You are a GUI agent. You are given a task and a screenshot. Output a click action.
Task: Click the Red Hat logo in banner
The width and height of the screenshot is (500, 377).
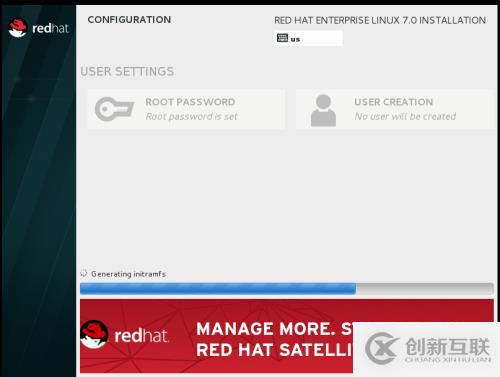point(124,335)
